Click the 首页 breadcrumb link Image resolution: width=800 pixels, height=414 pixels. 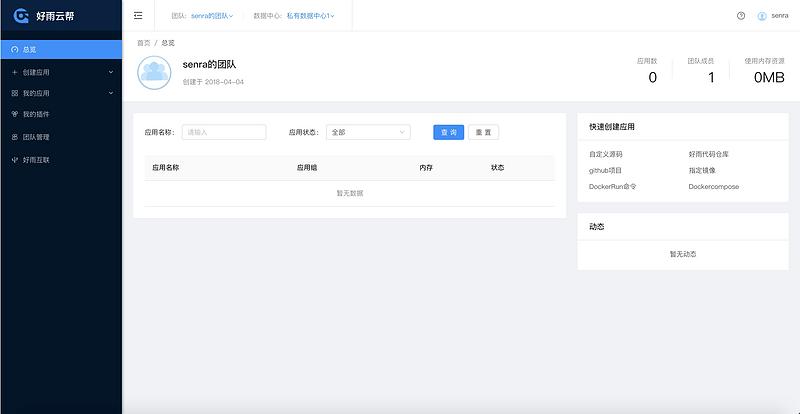144,43
